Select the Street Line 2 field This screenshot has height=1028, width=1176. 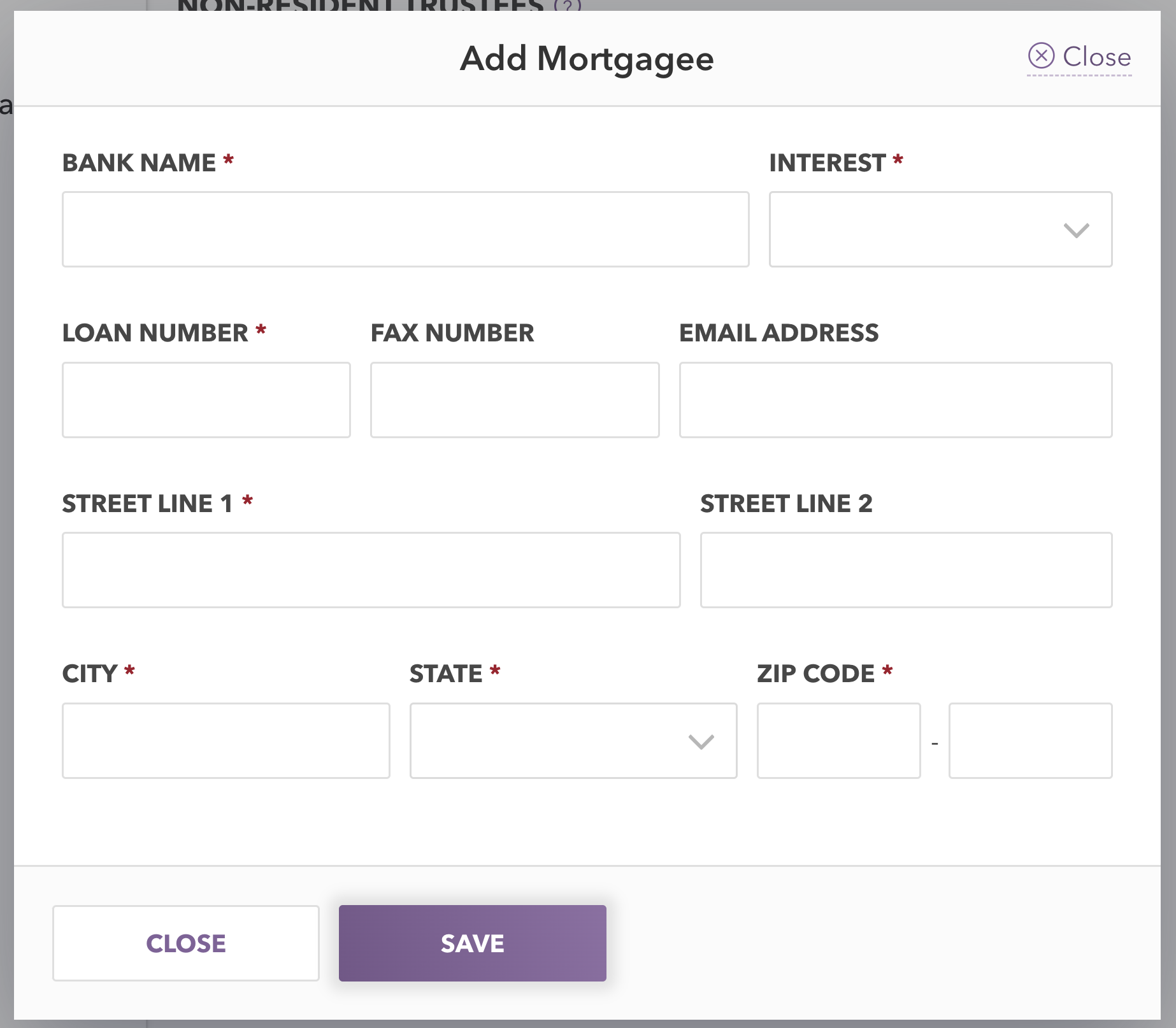(x=906, y=570)
